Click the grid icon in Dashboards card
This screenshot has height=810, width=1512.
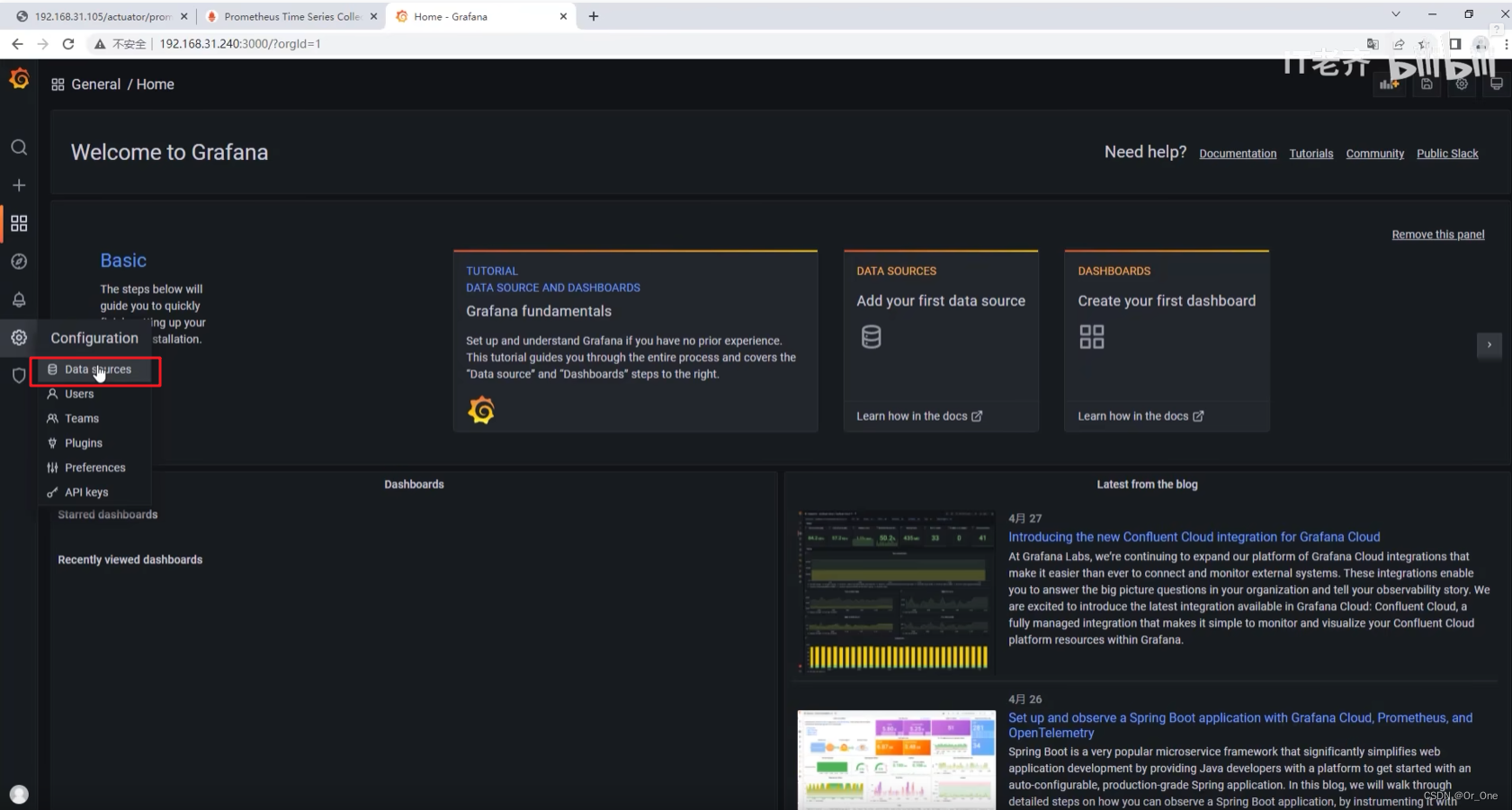1091,337
